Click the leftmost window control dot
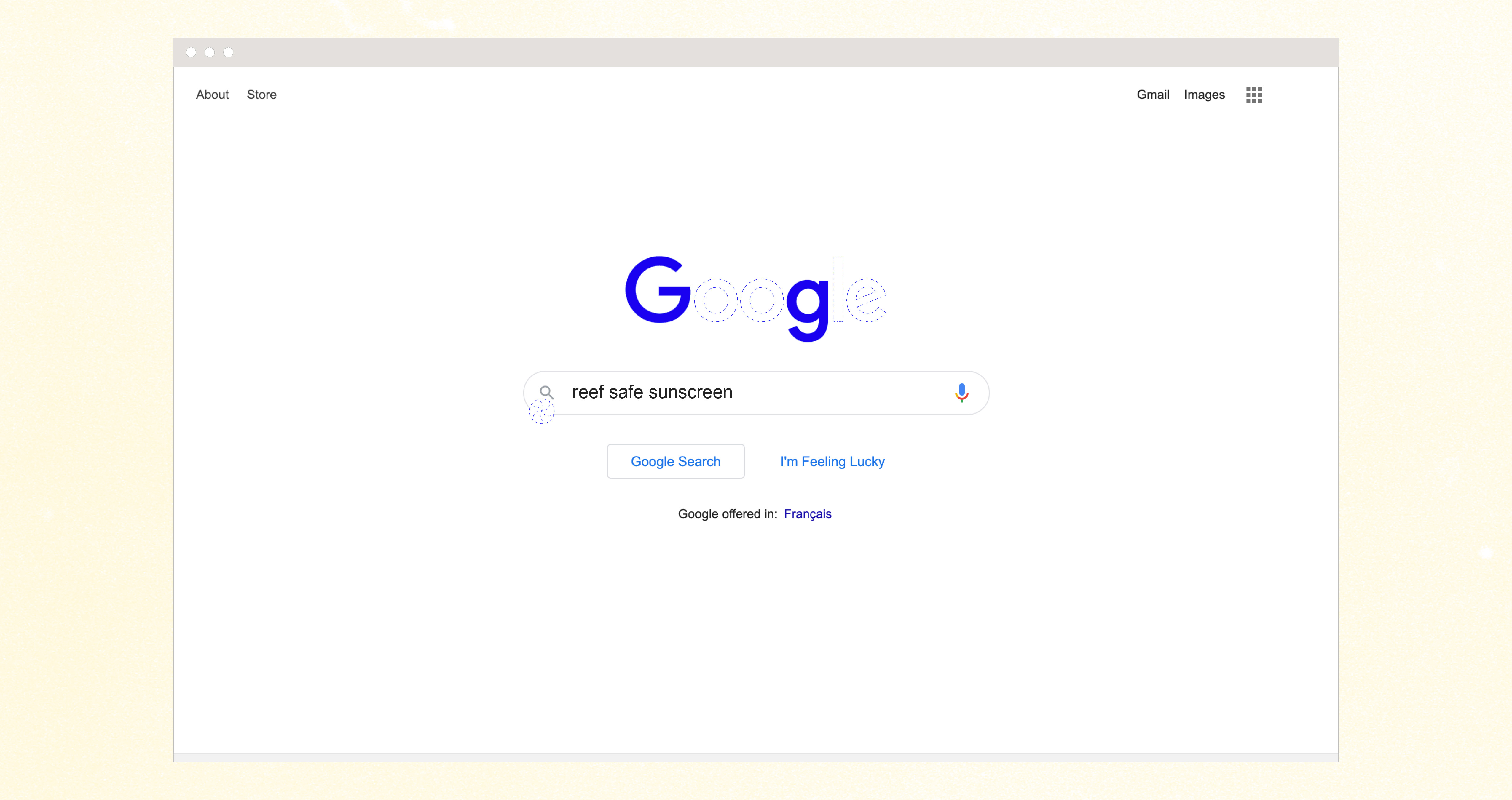Image resolution: width=1512 pixels, height=800 pixels. [x=191, y=52]
